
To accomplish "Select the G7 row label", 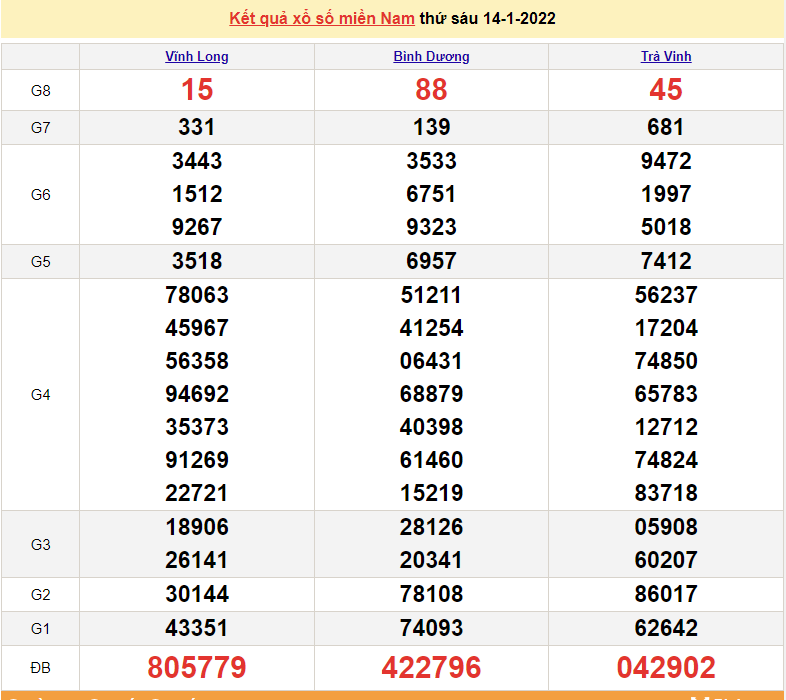I will (x=40, y=127).
